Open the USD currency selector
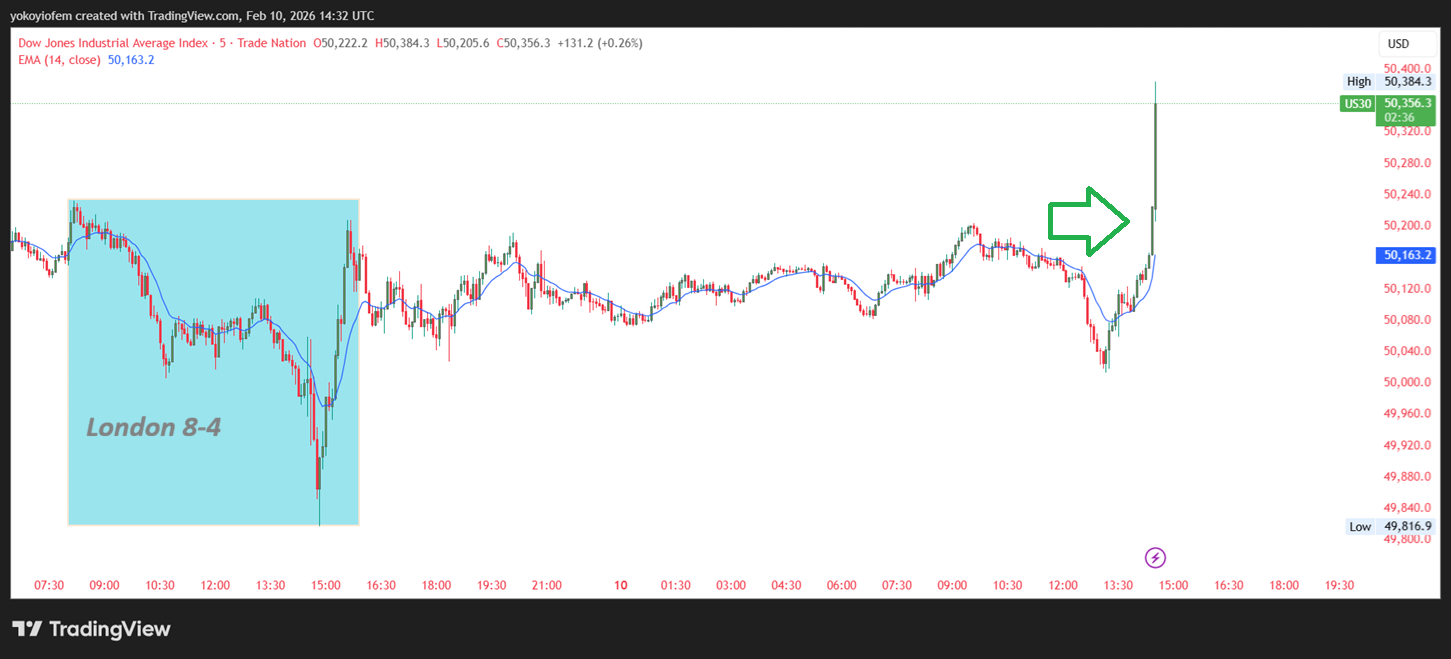1451x659 pixels. pos(1398,44)
